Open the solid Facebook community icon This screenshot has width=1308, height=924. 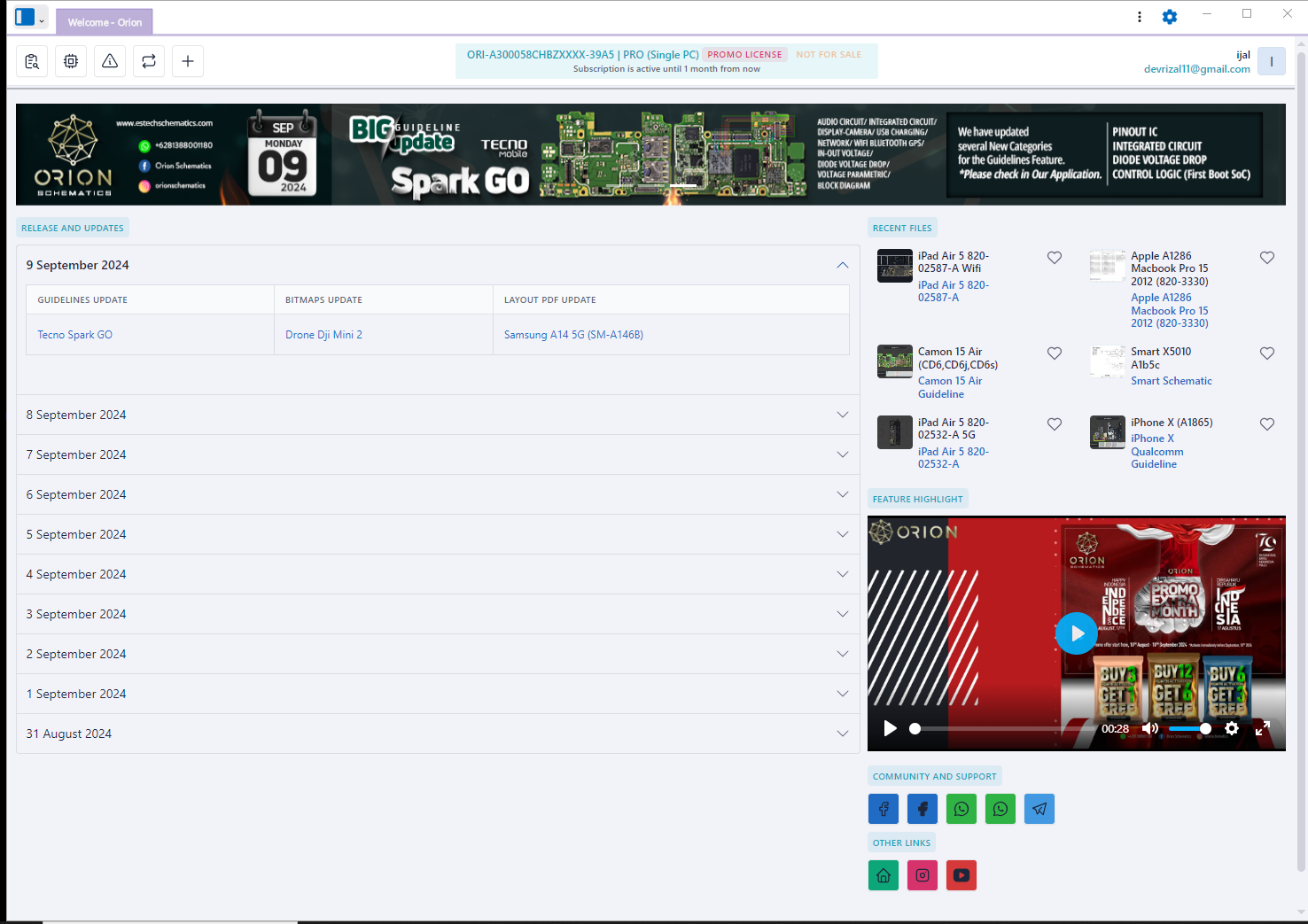pyautogui.click(x=923, y=809)
